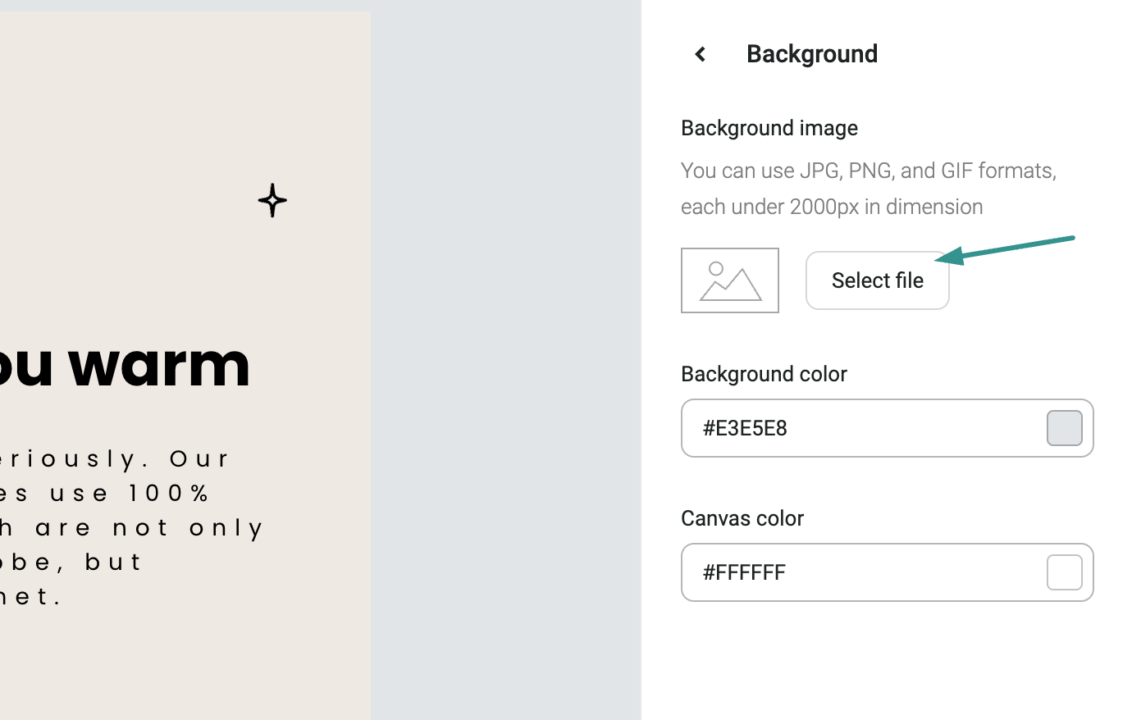The height and width of the screenshot is (720, 1132).
Task: Open the Canvas color swatch picker
Action: click(x=1064, y=572)
